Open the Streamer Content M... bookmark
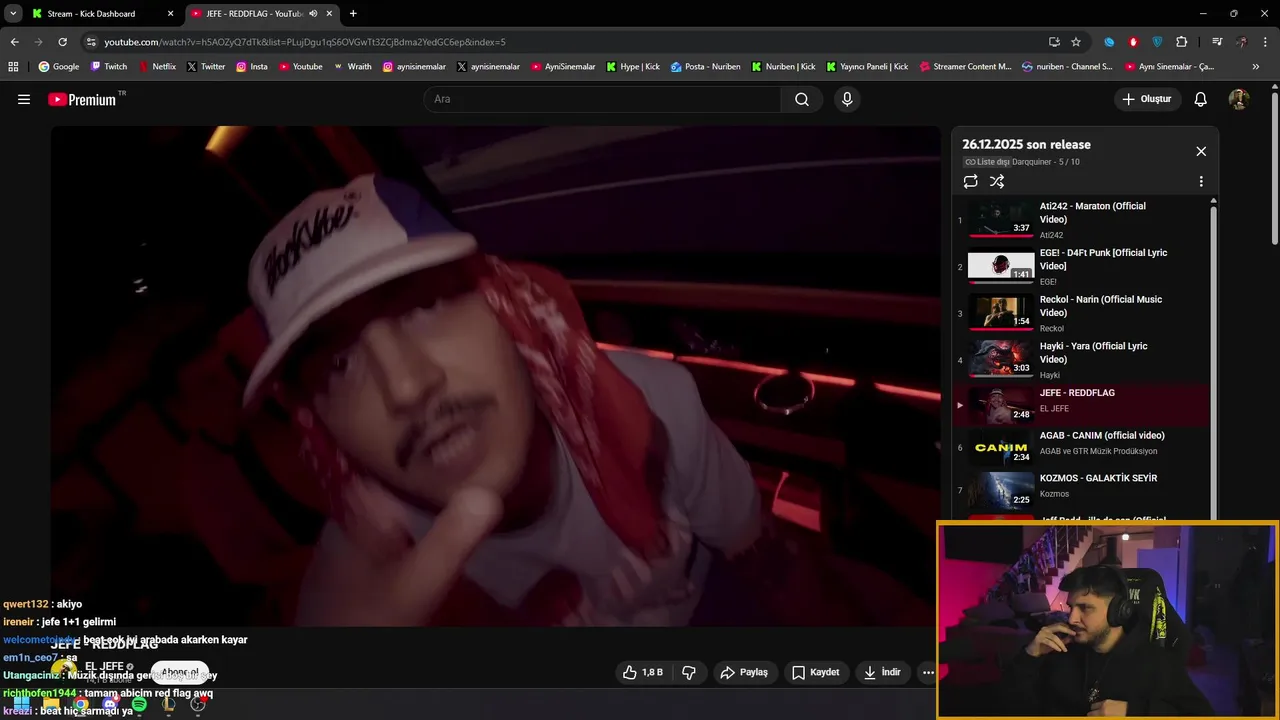Screen dimensions: 1280x720 click(965, 67)
